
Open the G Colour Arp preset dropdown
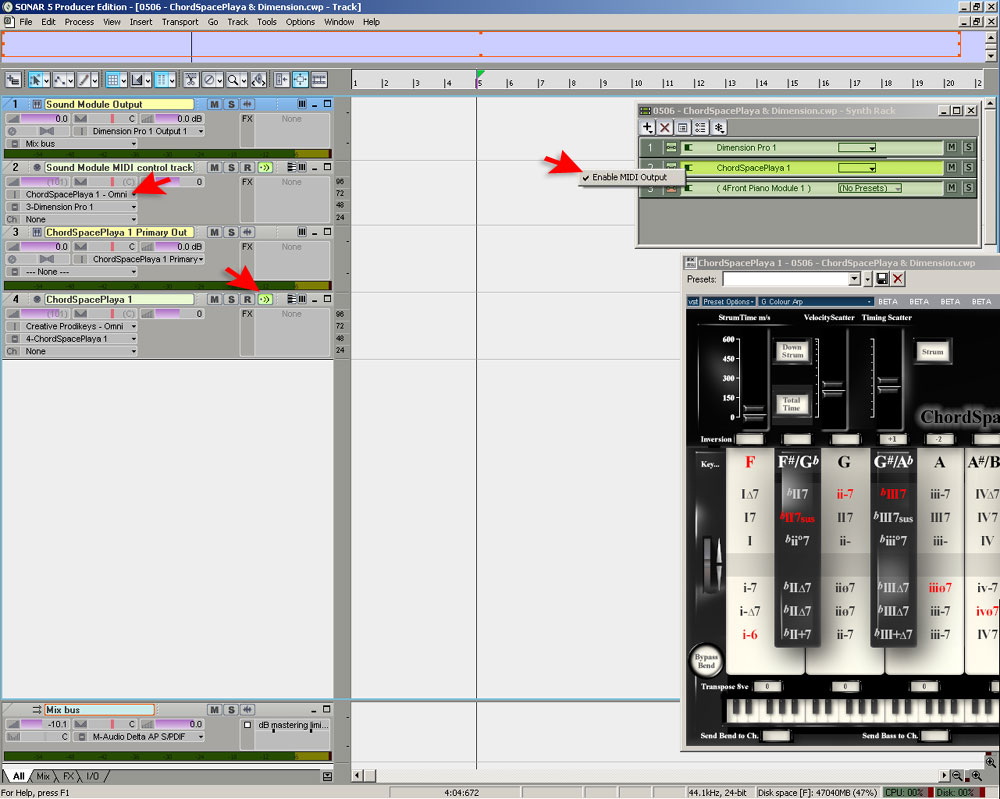(x=815, y=302)
